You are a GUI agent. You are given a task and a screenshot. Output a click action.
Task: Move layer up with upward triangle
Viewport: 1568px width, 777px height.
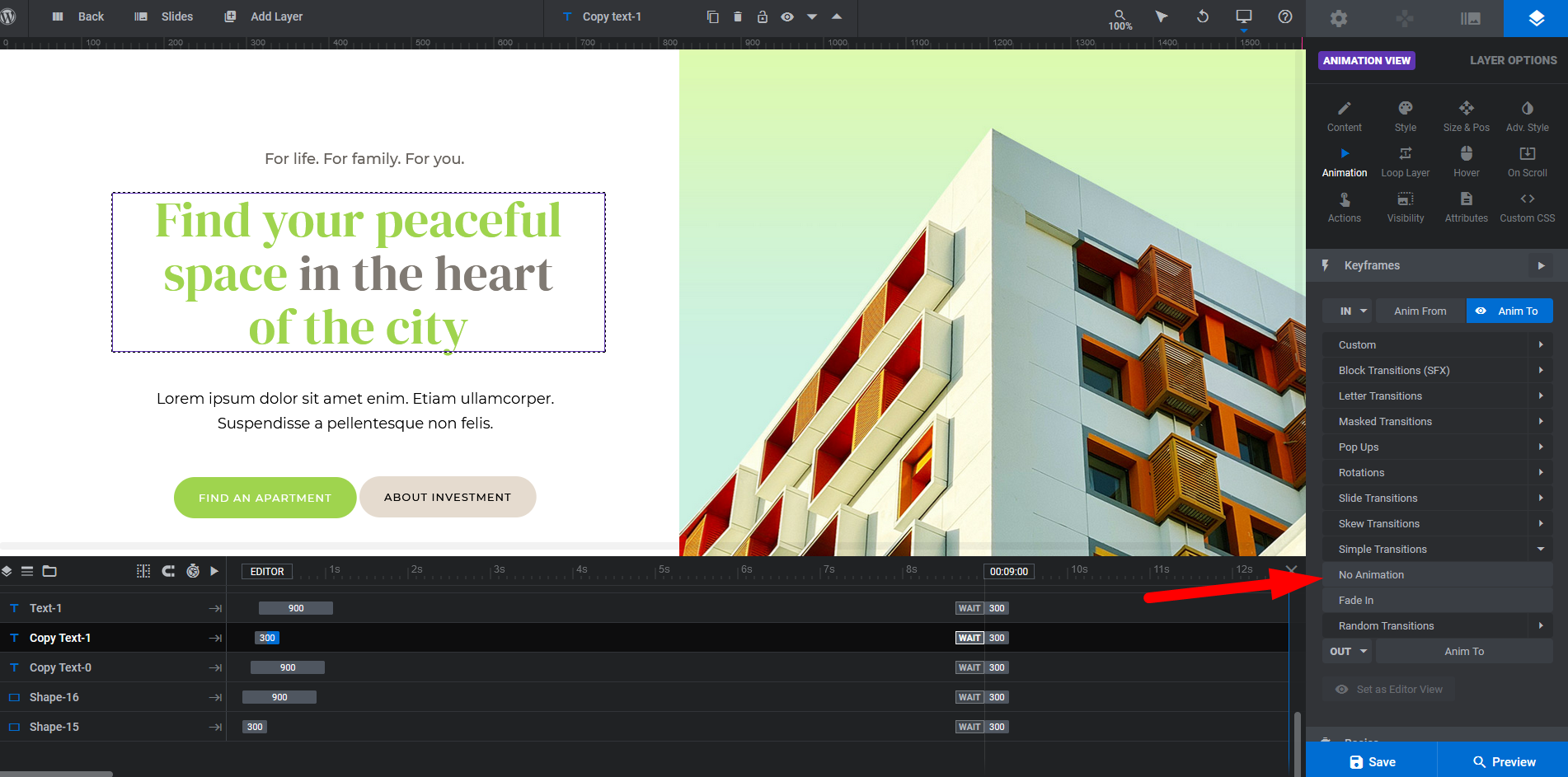pyautogui.click(x=837, y=16)
